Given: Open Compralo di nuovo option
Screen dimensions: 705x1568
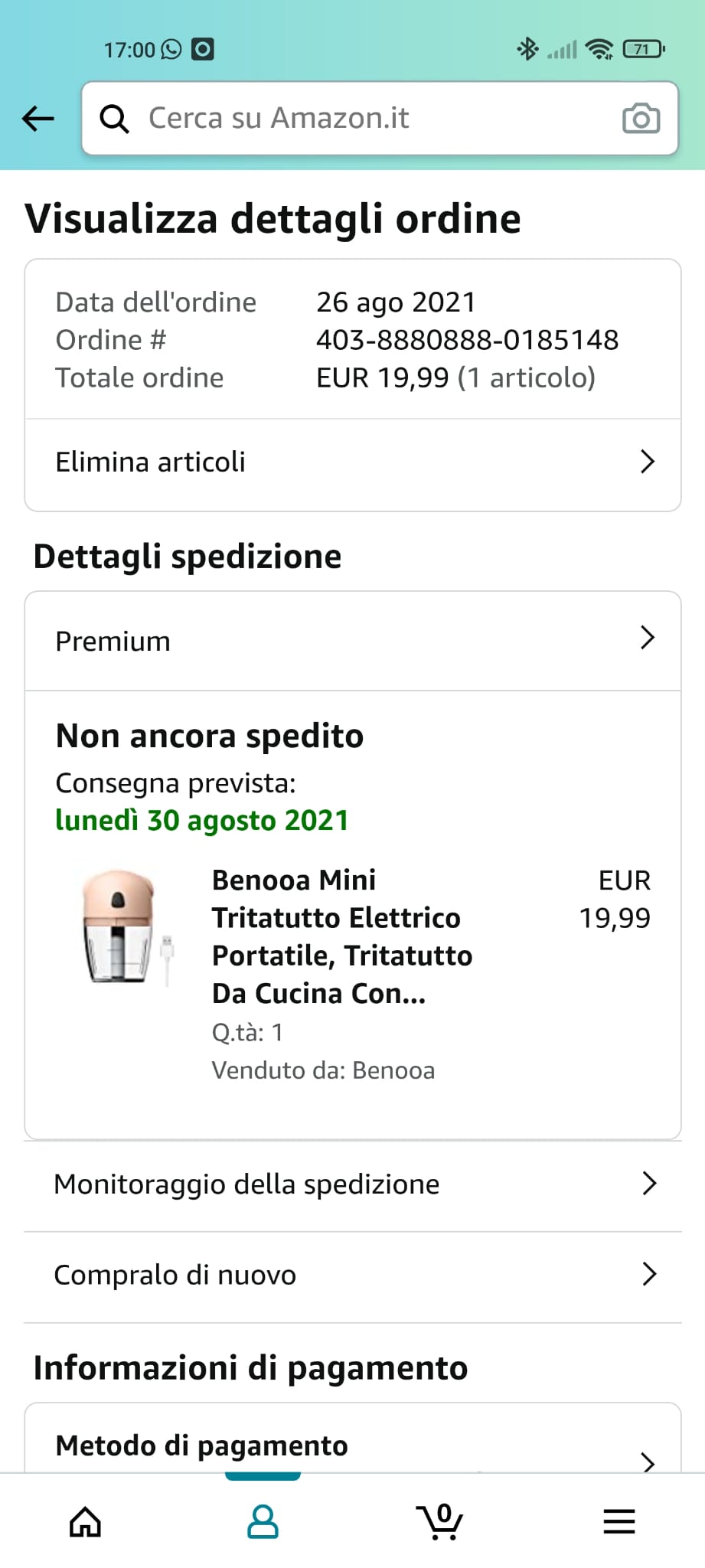Looking at the screenshot, I should click(175, 1275).
